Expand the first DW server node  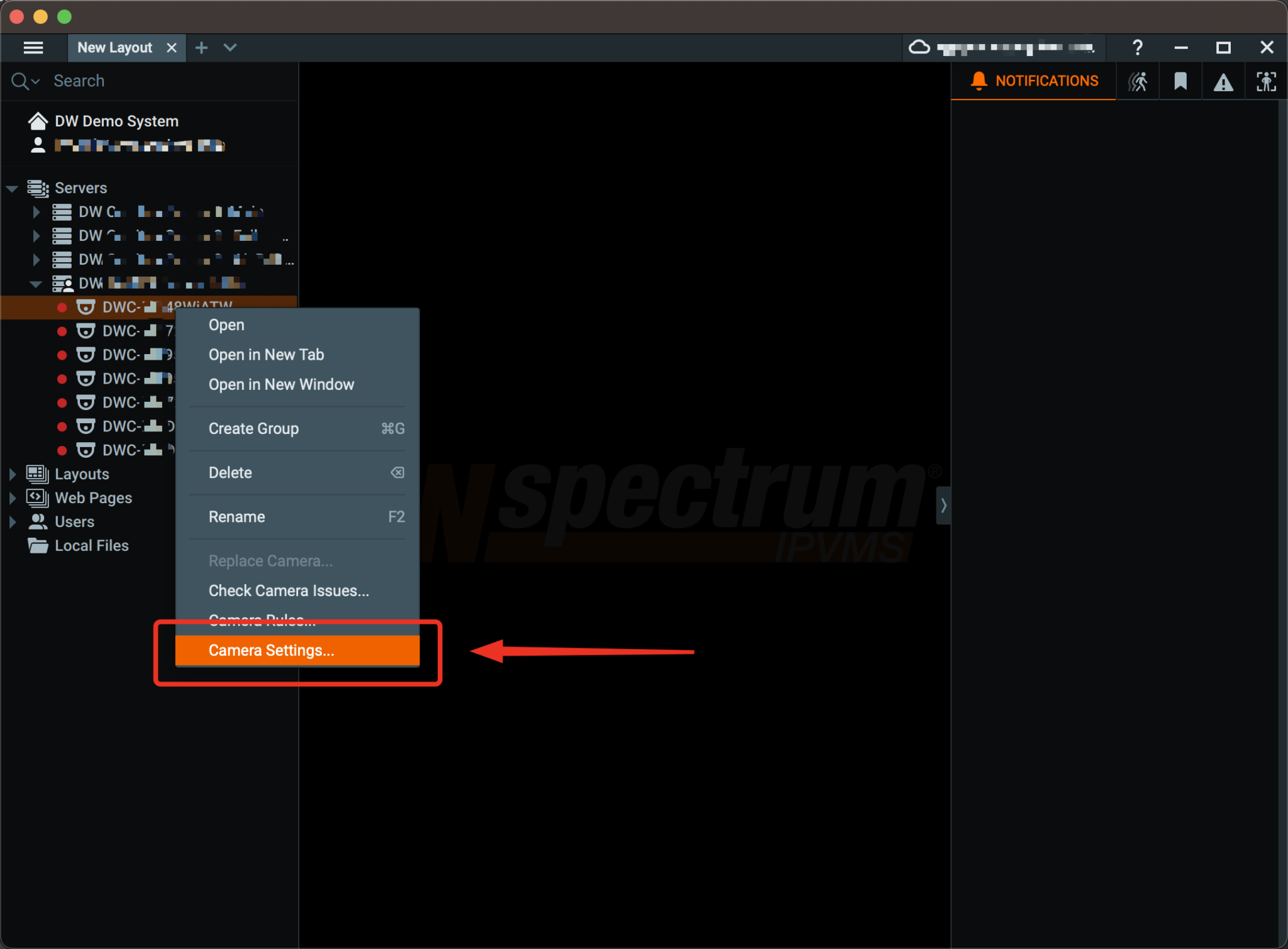click(36, 212)
